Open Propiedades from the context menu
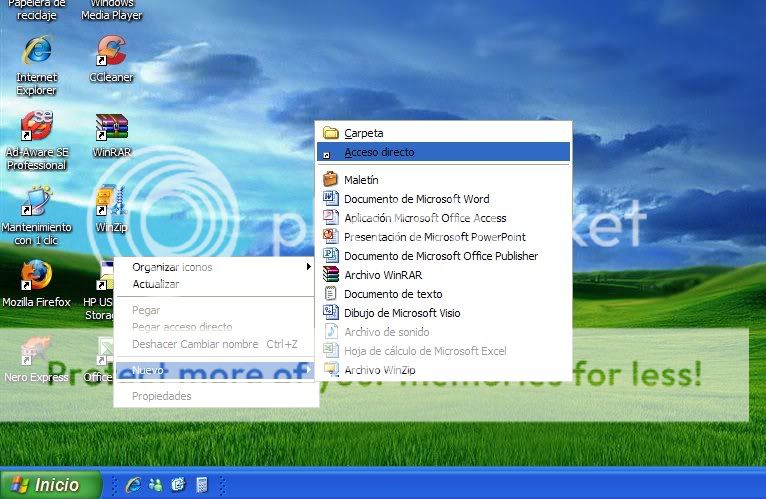The width and height of the screenshot is (766, 499). (x=215, y=395)
